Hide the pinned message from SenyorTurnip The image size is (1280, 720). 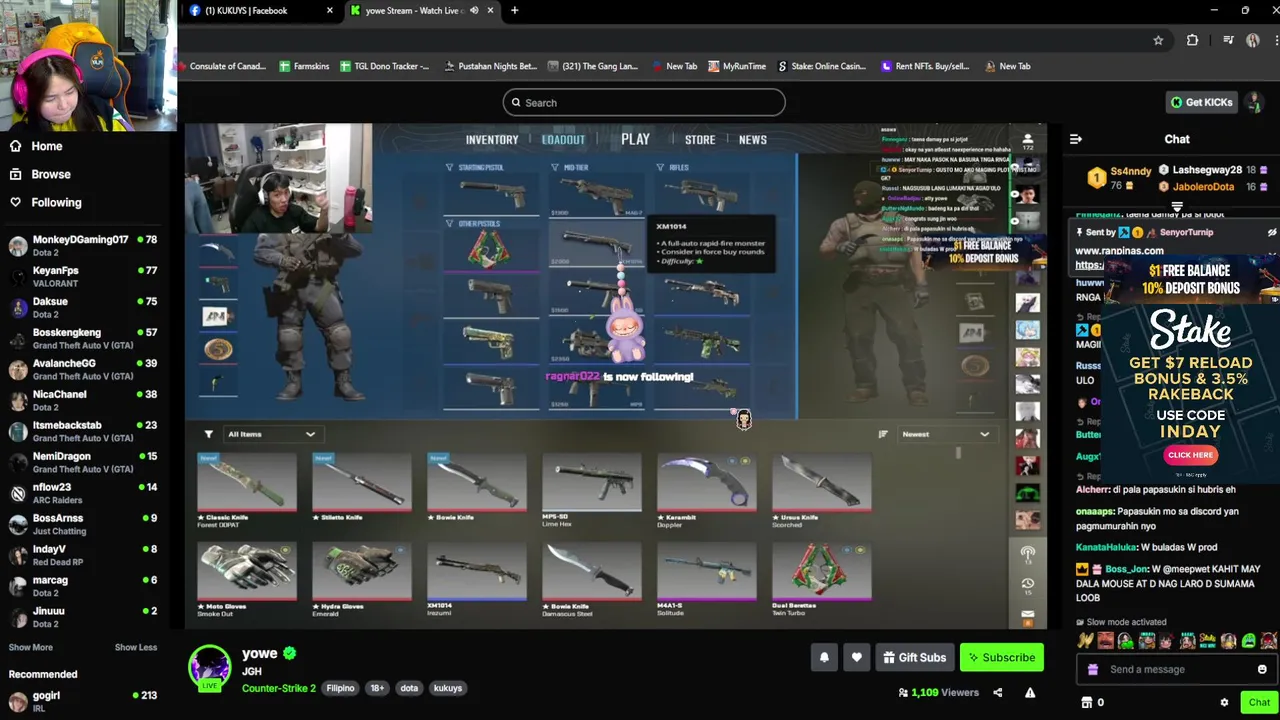(x=1272, y=232)
